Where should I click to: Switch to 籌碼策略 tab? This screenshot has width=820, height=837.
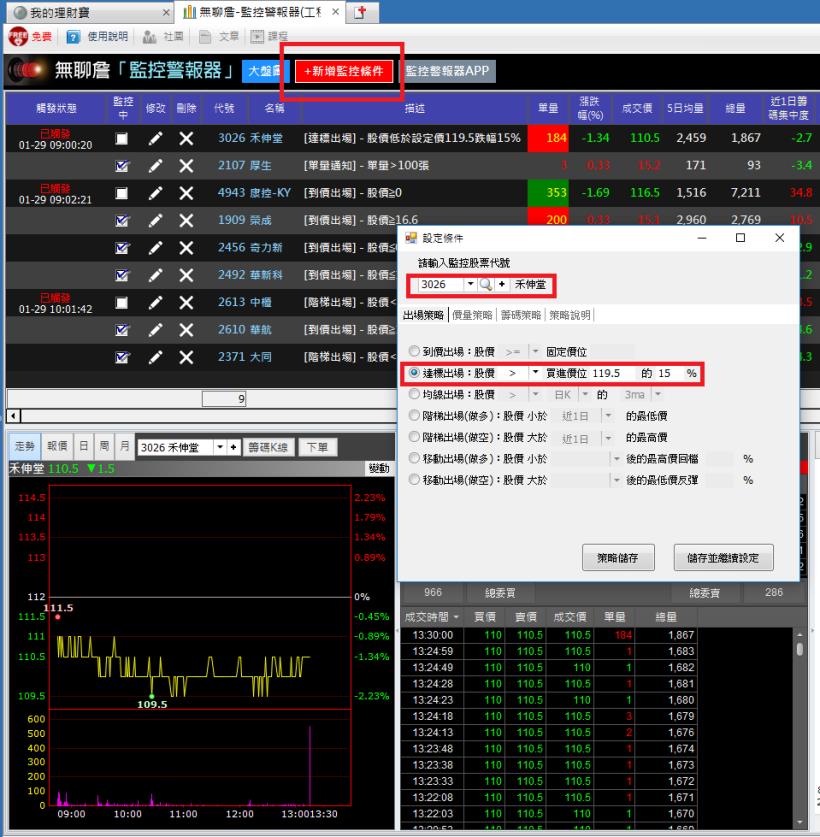point(521,315)
